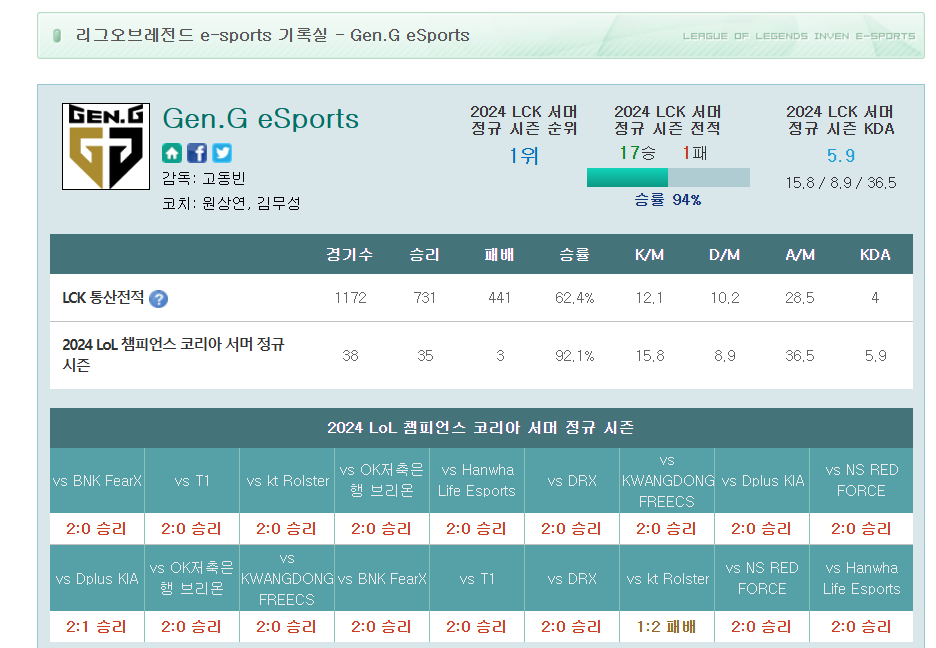Click the 731 wins cell
The width and height of the screenshot is (936, 648).
pos(424,298)
